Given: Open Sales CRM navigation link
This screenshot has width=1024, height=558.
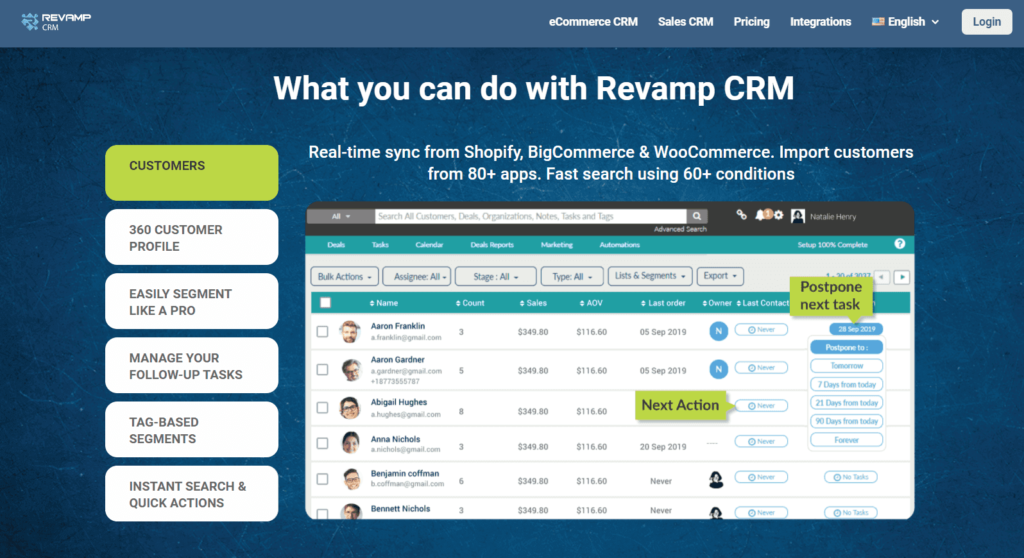Looking at the screenshot, I should 685,22.
